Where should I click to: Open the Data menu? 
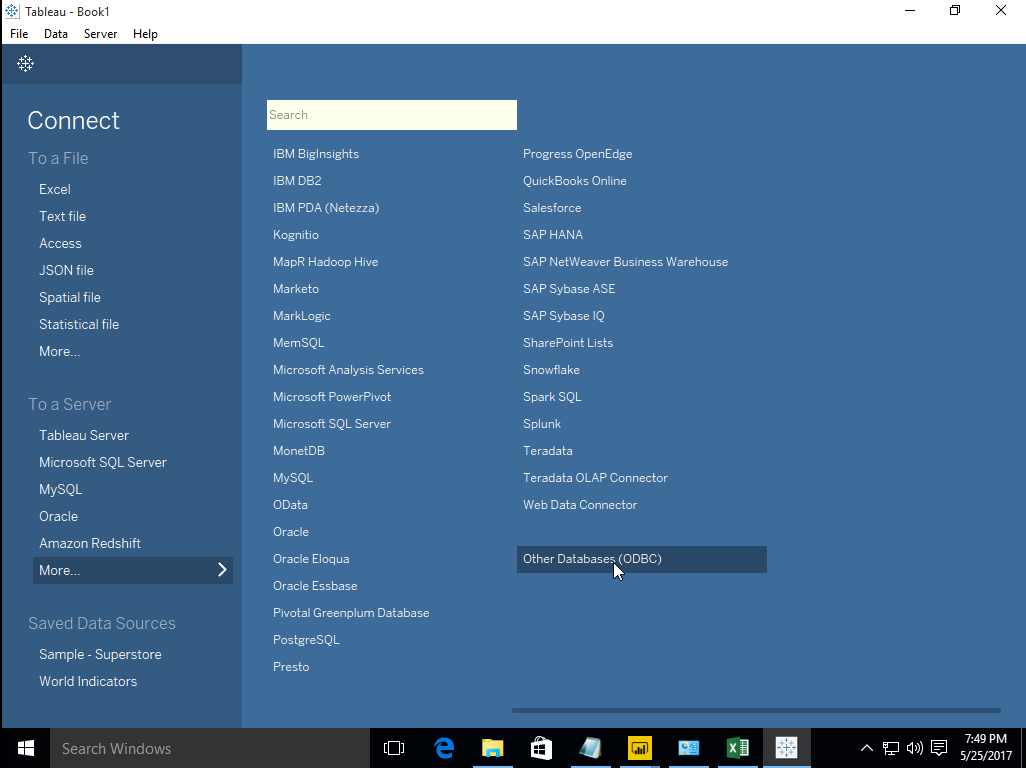56,34
